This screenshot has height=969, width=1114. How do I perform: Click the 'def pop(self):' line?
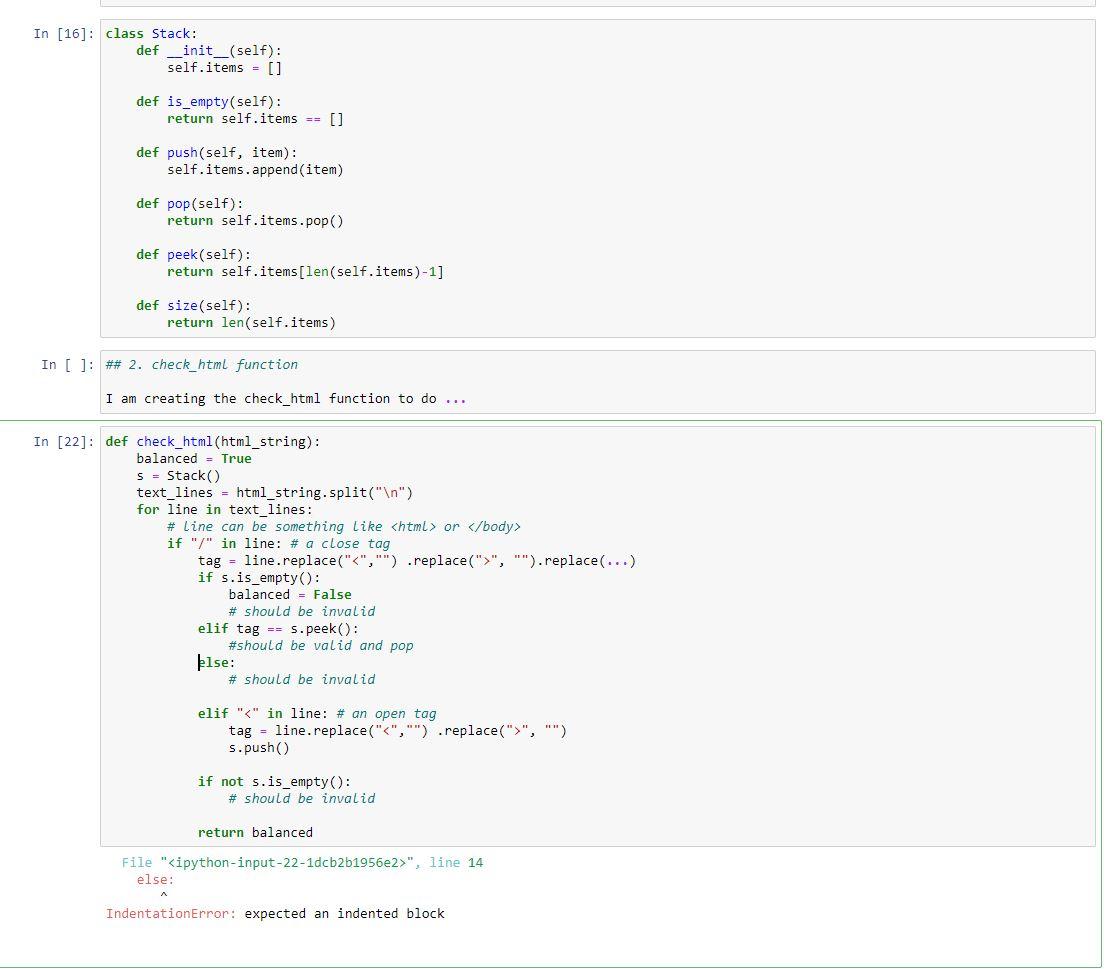(190, 204)
